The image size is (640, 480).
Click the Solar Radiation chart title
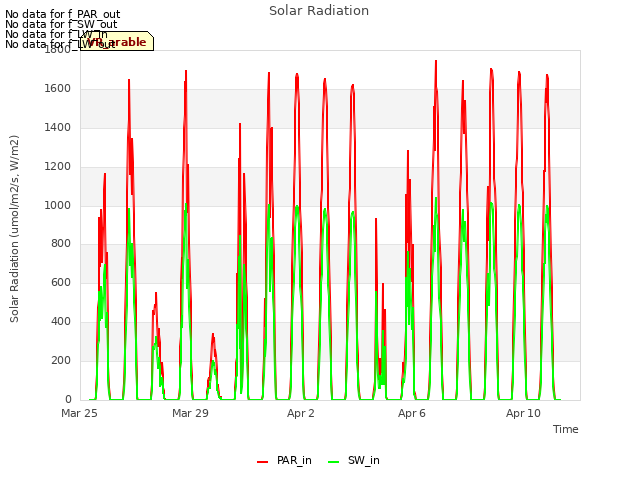click(319, 11)
